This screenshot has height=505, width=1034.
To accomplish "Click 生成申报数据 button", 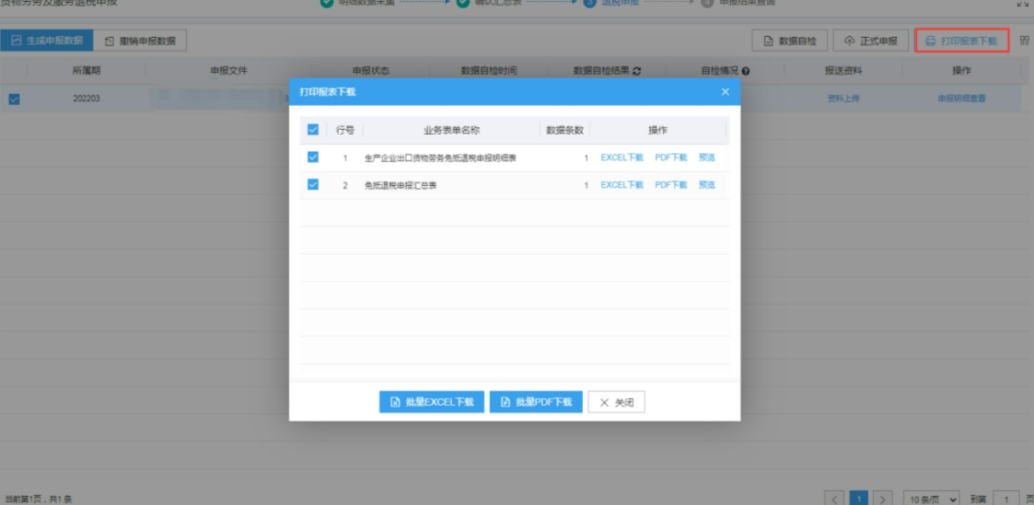I will tap(47, 41).
